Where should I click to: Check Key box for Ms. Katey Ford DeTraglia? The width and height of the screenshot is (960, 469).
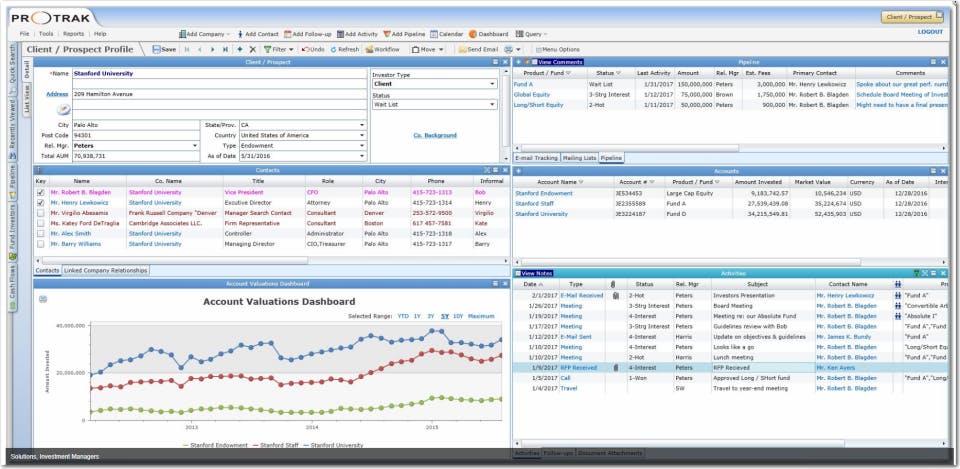click(x=40, y=223)
